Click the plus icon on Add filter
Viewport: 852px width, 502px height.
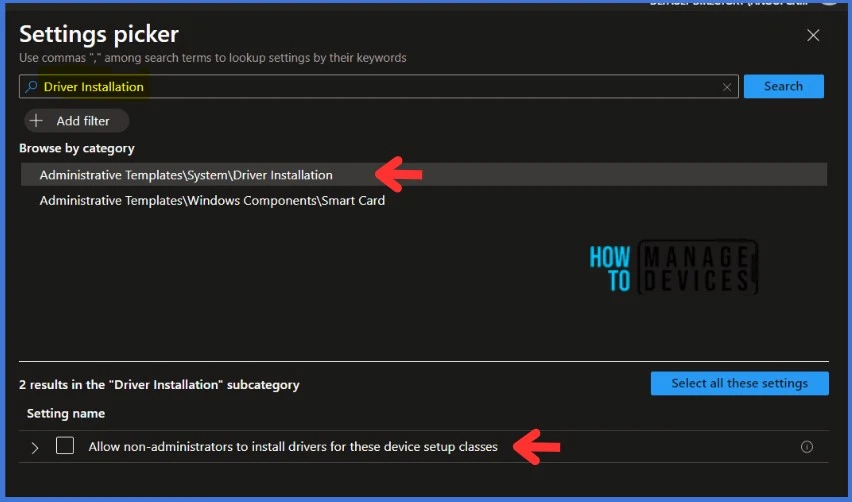click(36, 121)
